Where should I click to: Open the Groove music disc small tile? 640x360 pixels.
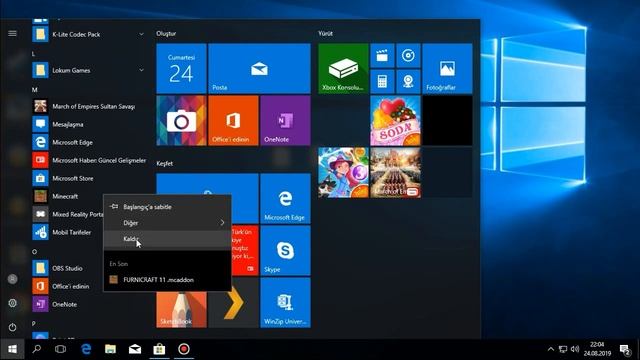408,56
